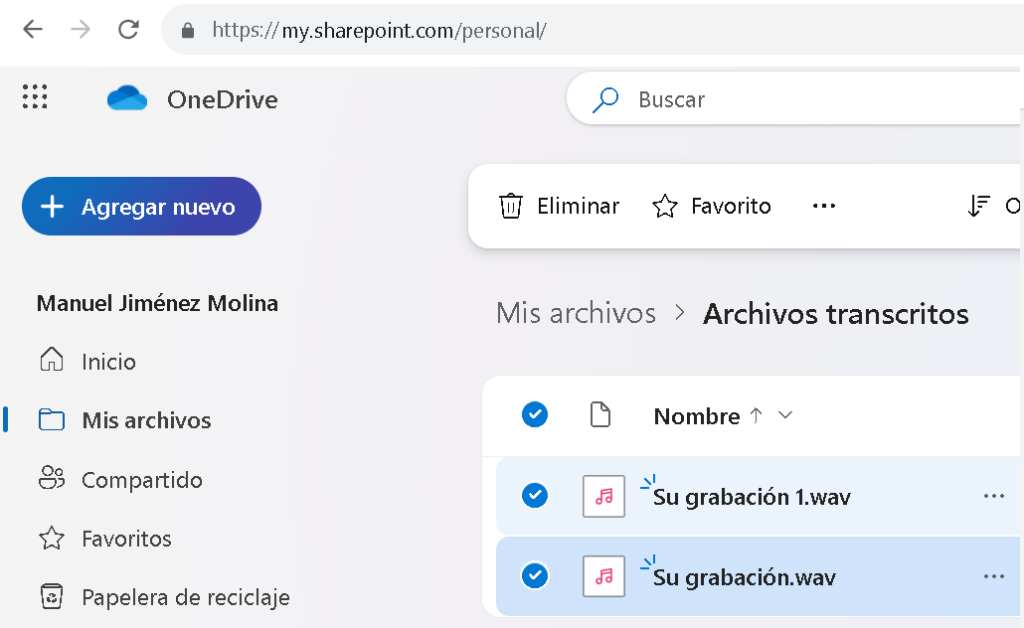Image resolution: width=1024 pixels, height=628 pixels.
Task: Click the Agregar nuevo button
Action: (x=142, y=206)
